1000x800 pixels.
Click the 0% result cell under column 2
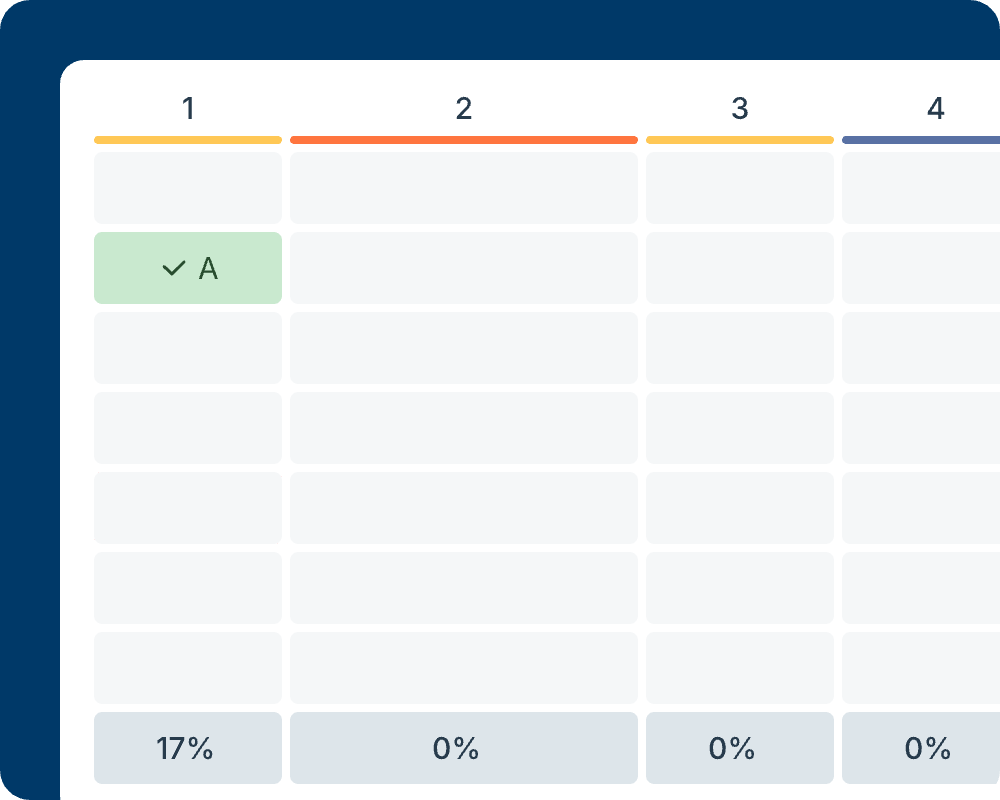(x=464, y=747)
